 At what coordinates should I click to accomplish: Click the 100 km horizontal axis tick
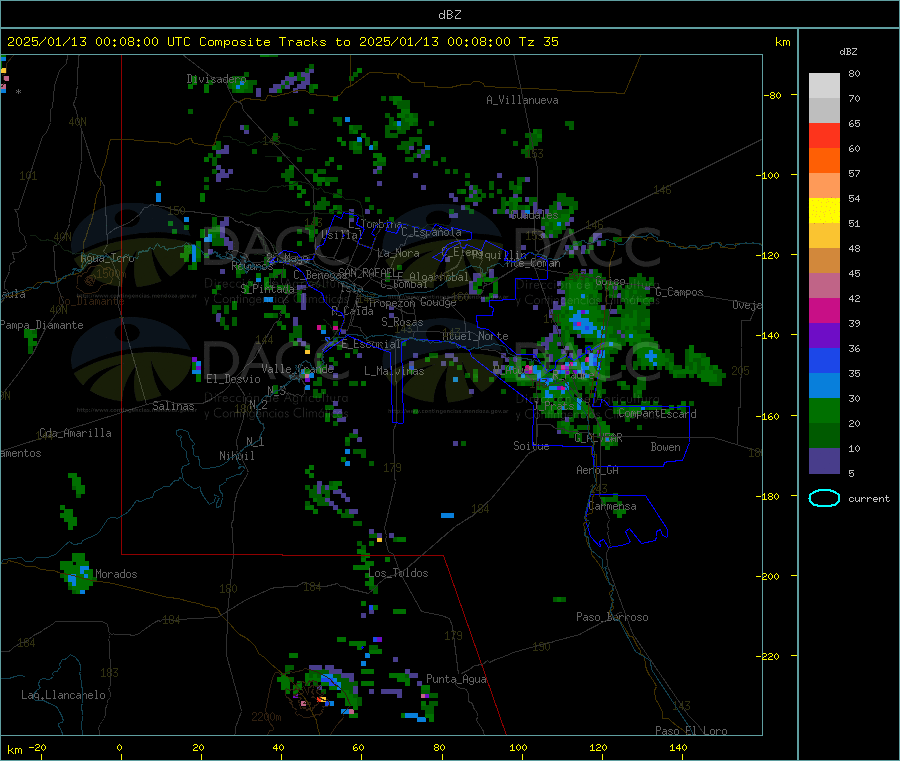[x=518, y=747]
